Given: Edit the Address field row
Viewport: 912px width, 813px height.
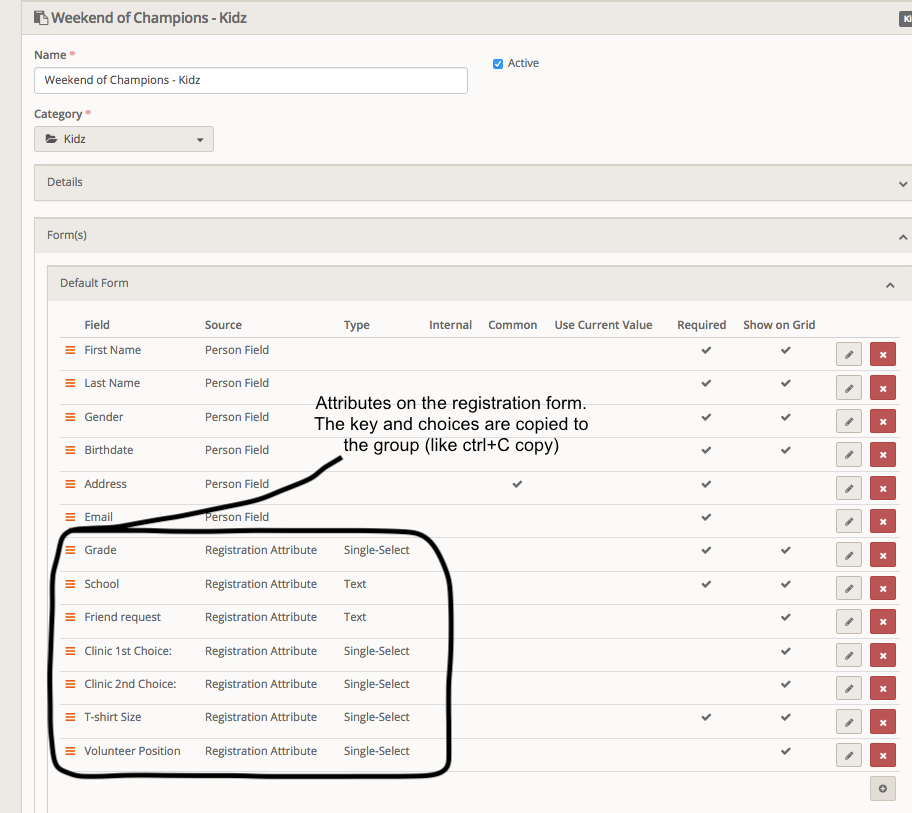Looking at the screenshot, I should coord(848,488).
